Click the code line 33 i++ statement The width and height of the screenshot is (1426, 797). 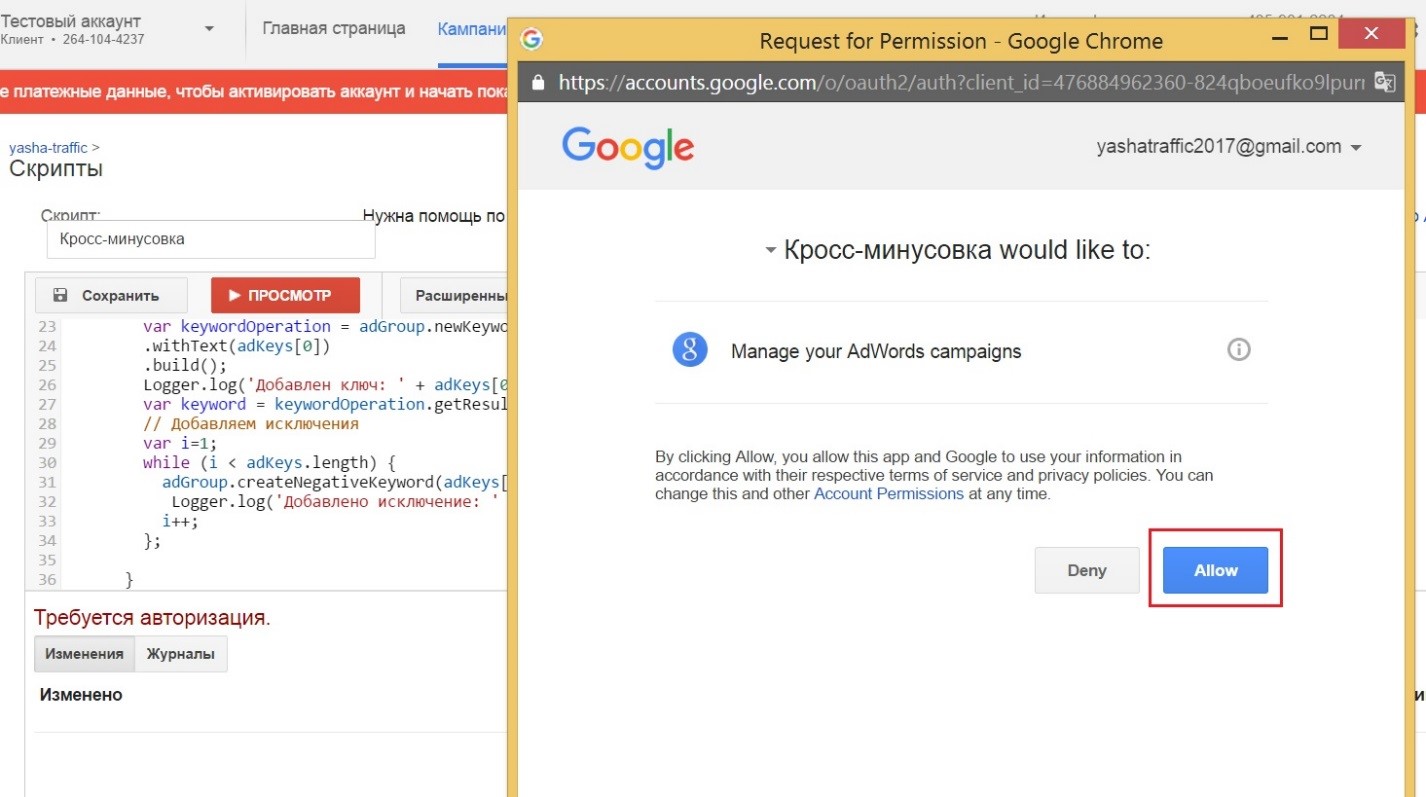(180, 521)
